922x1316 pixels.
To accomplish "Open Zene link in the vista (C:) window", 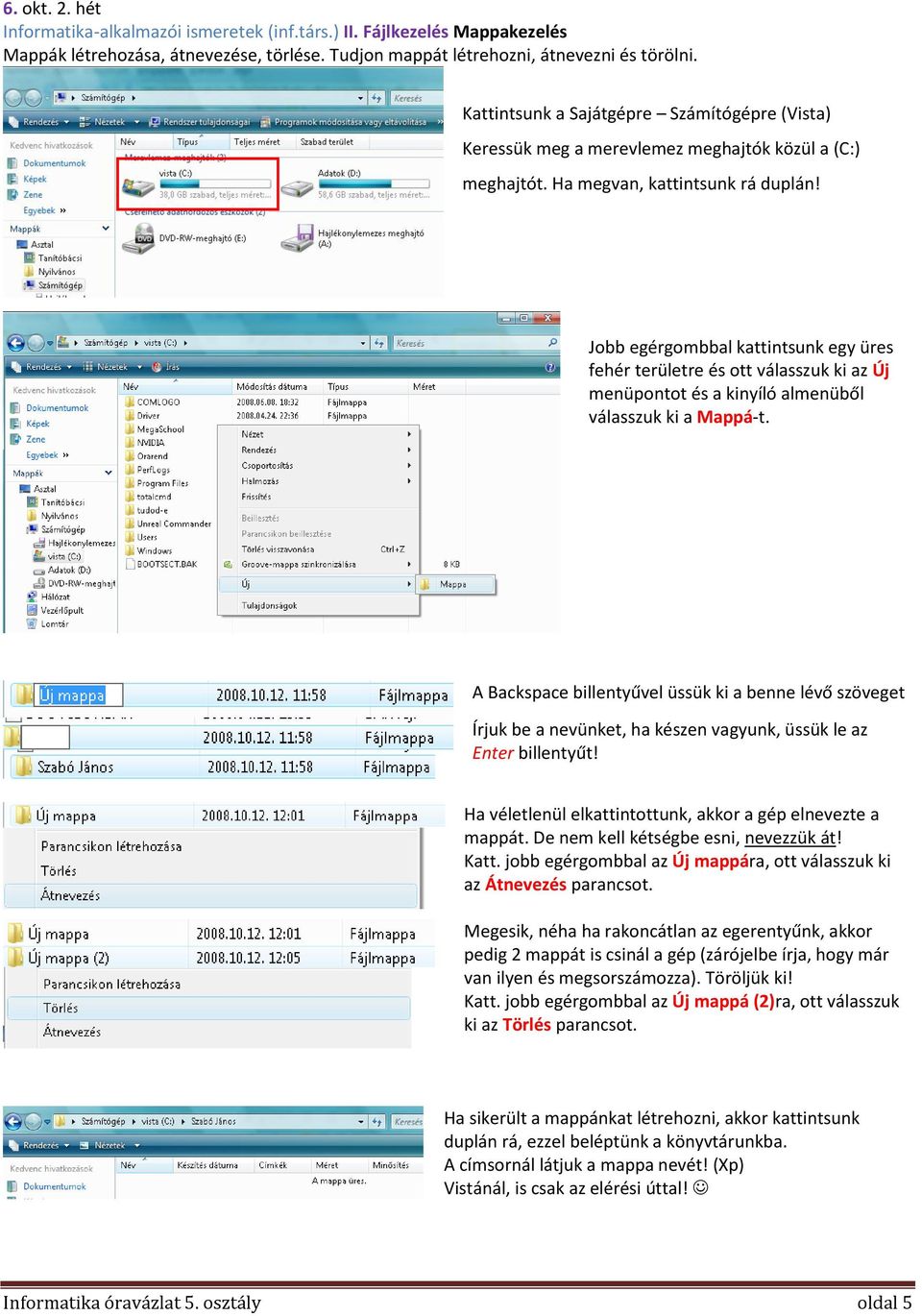I will pyautogui.click(x=28, y=439).
